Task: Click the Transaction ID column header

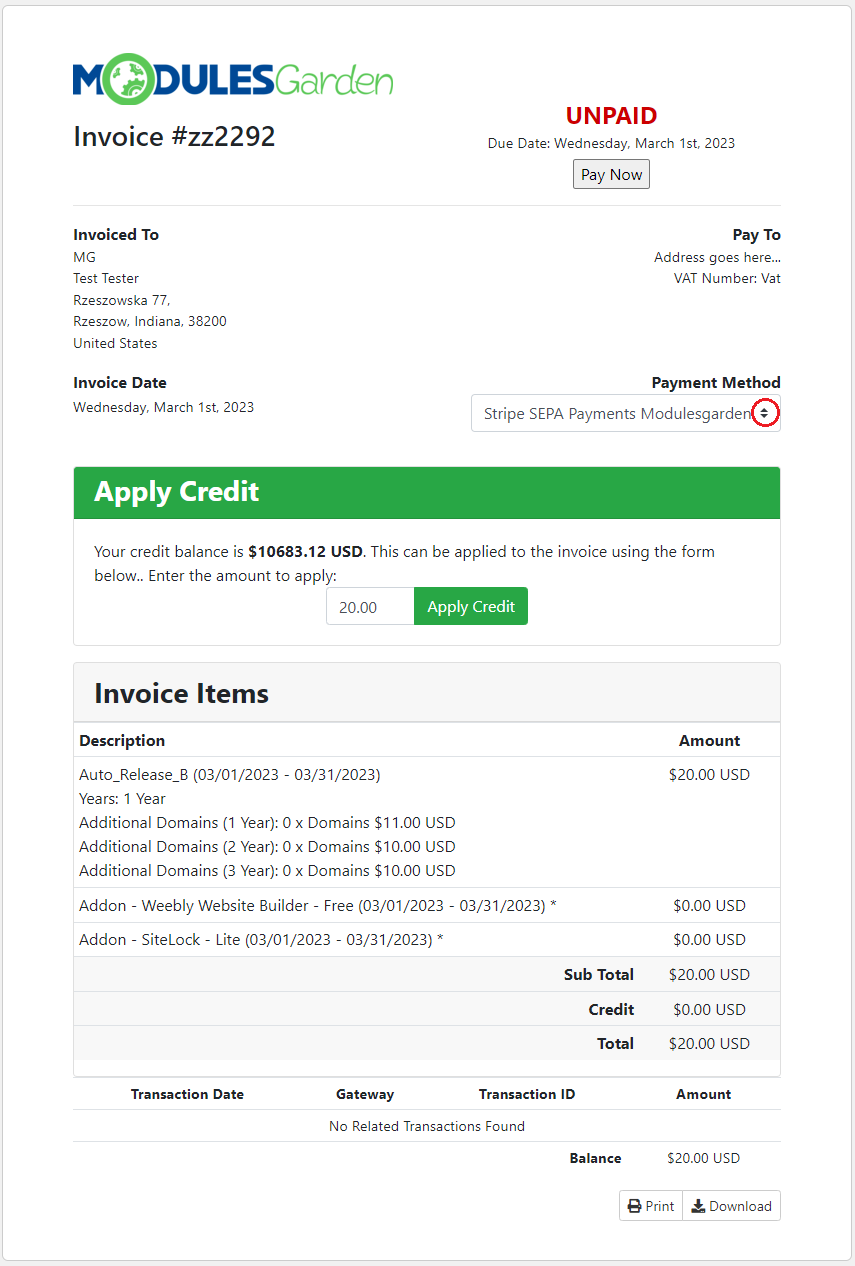Action: coord(527,1095)
